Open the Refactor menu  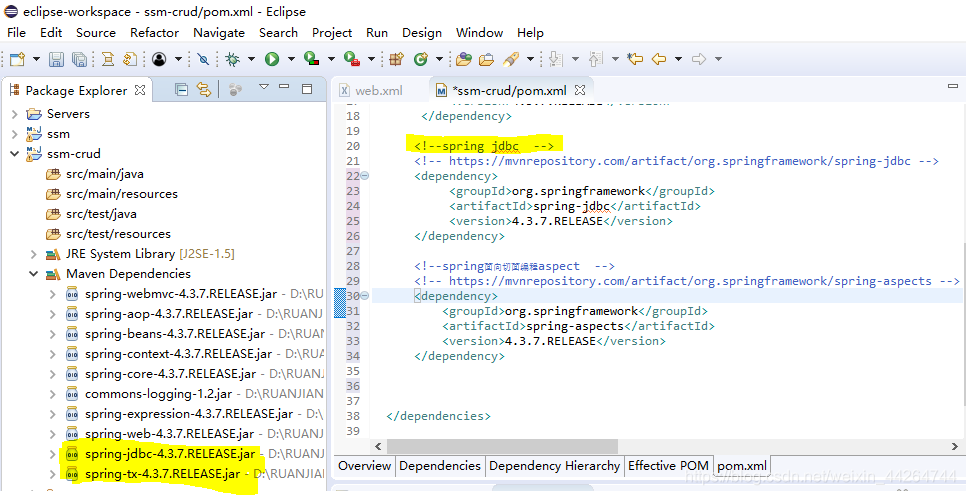(x=155, y=33)
